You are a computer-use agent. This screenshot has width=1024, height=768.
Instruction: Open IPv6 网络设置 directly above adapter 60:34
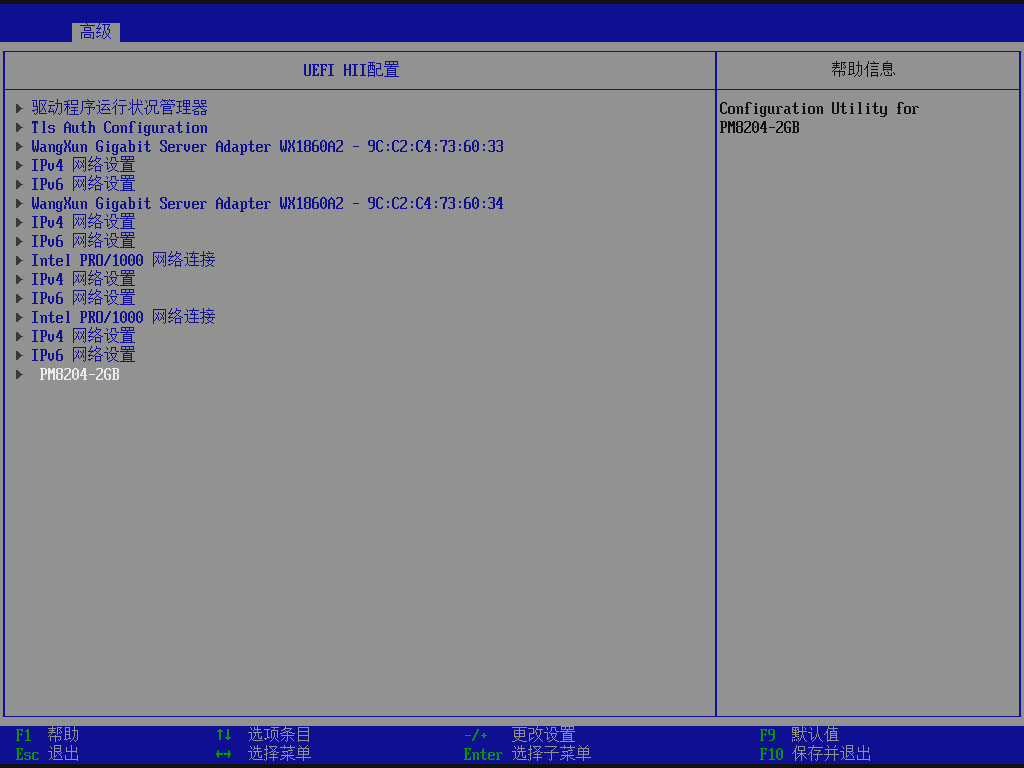(83, 184)
